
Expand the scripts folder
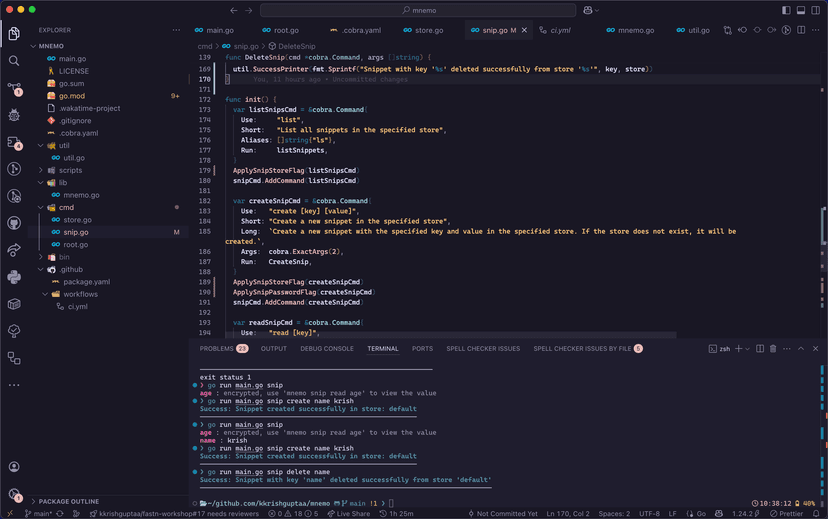click(70, 171)
